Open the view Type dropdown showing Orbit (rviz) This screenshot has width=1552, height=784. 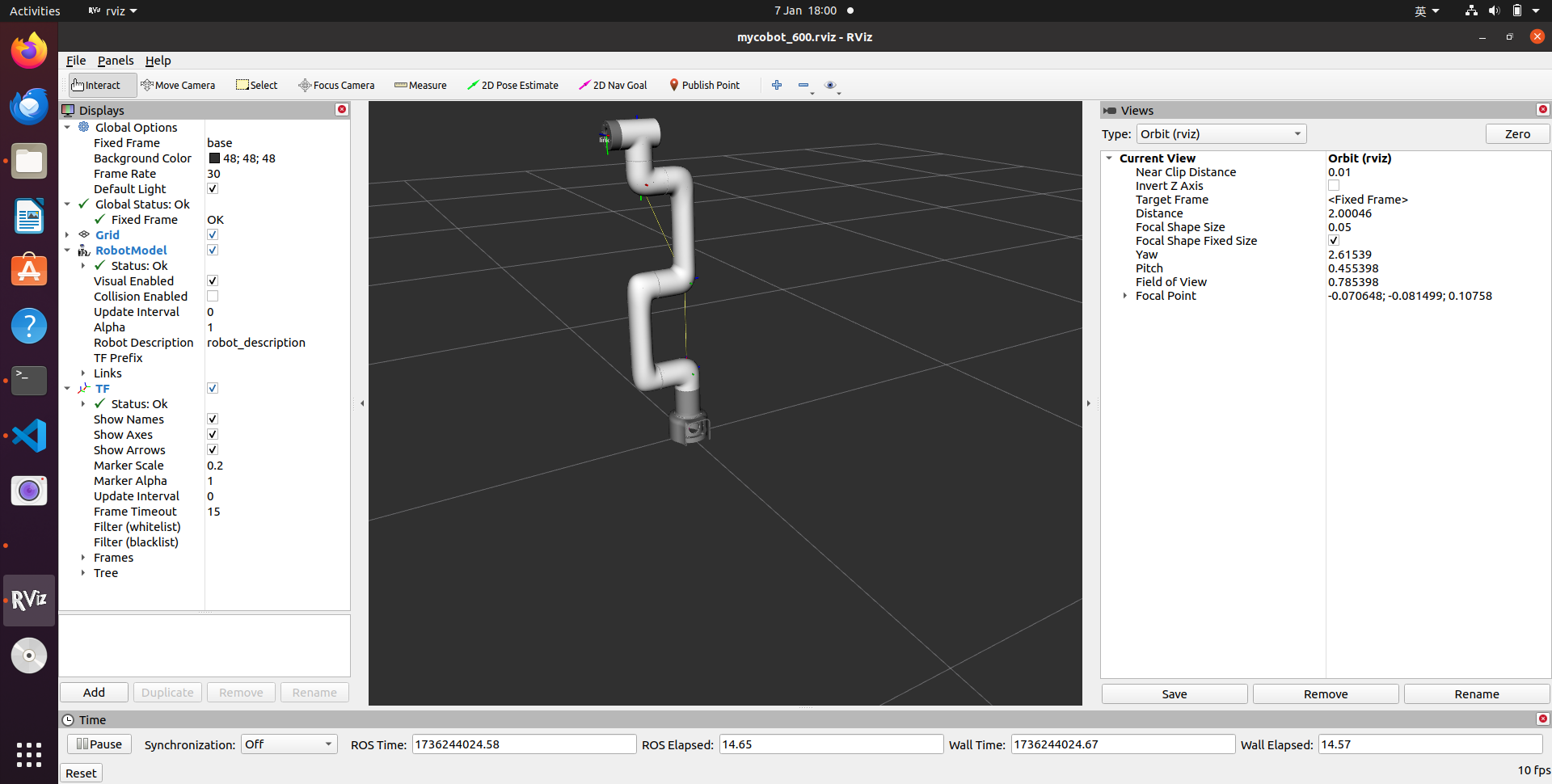(x=1221, y=134)
